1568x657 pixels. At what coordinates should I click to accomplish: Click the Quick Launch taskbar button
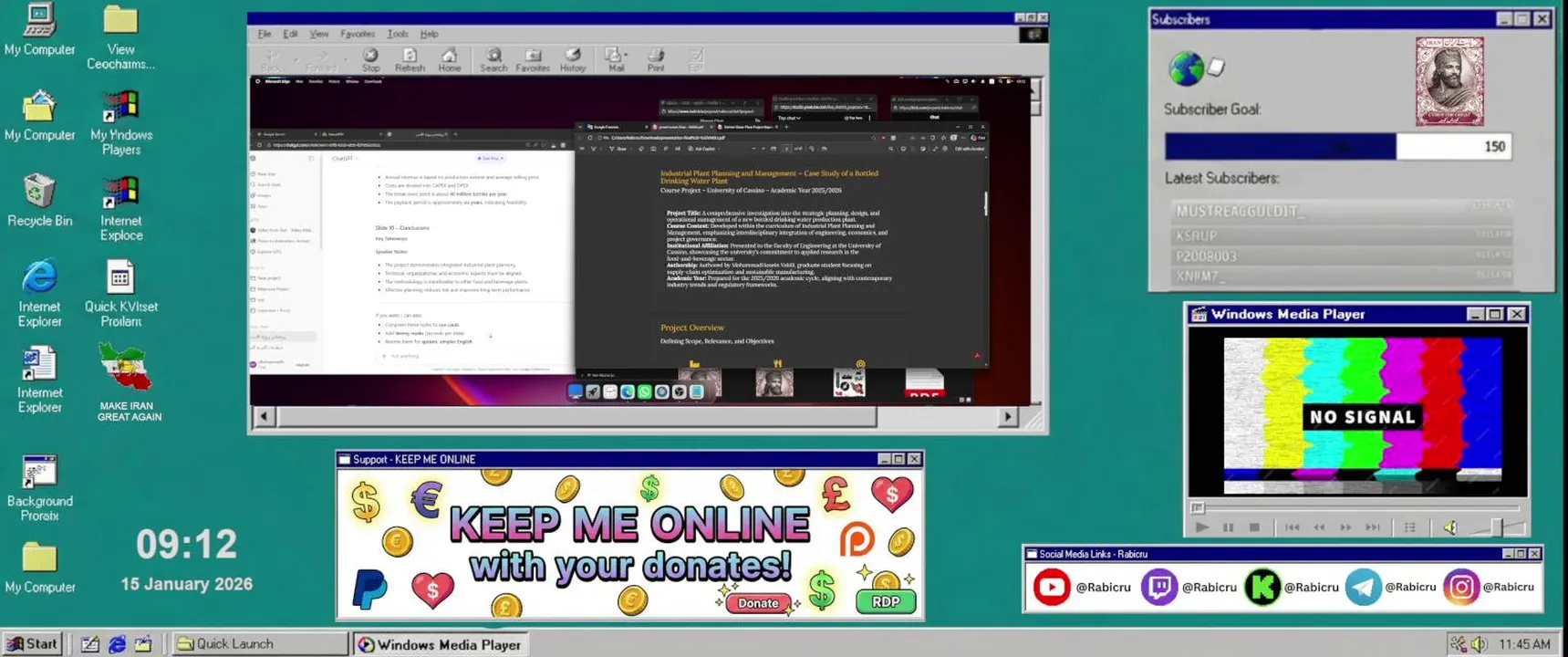point(260,643)
